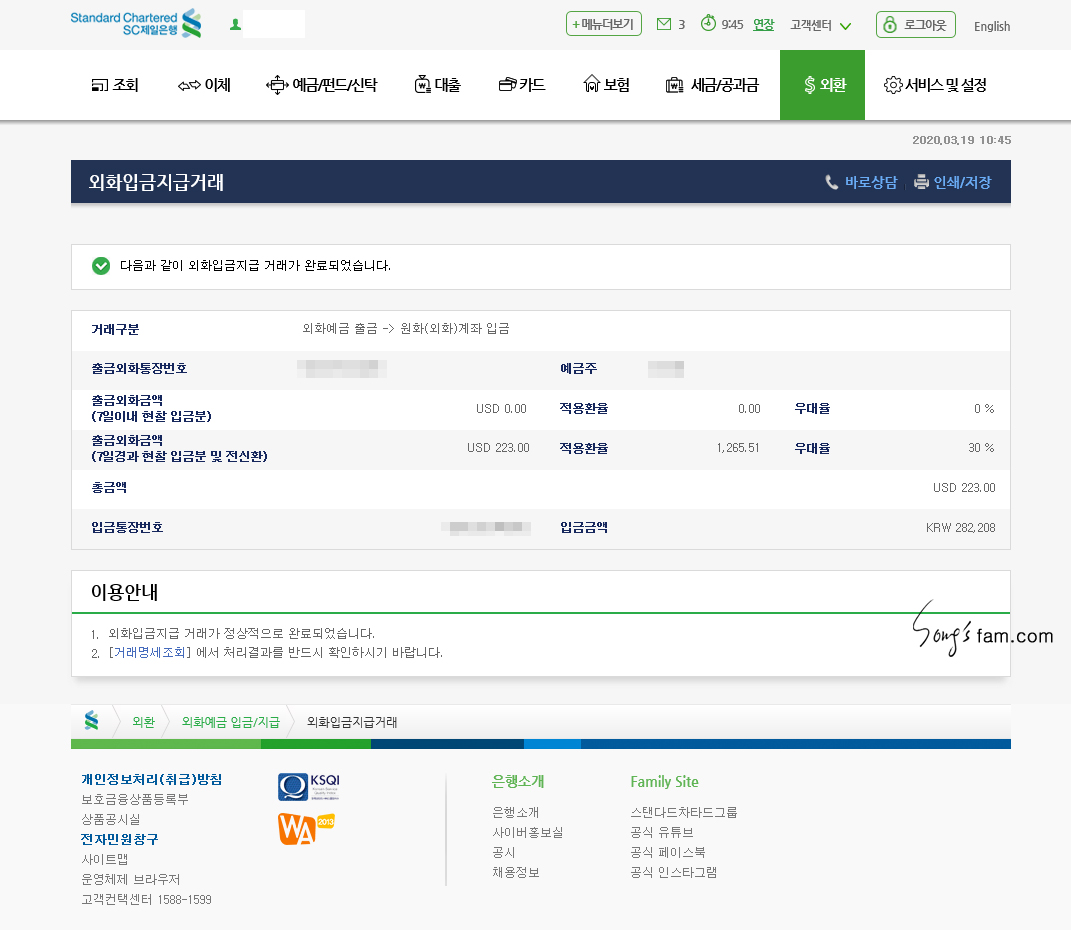Open the 거래명세조회 link
Viewport: 1071px width, 930px height.
pyautogui.click(x=150, y=653)
